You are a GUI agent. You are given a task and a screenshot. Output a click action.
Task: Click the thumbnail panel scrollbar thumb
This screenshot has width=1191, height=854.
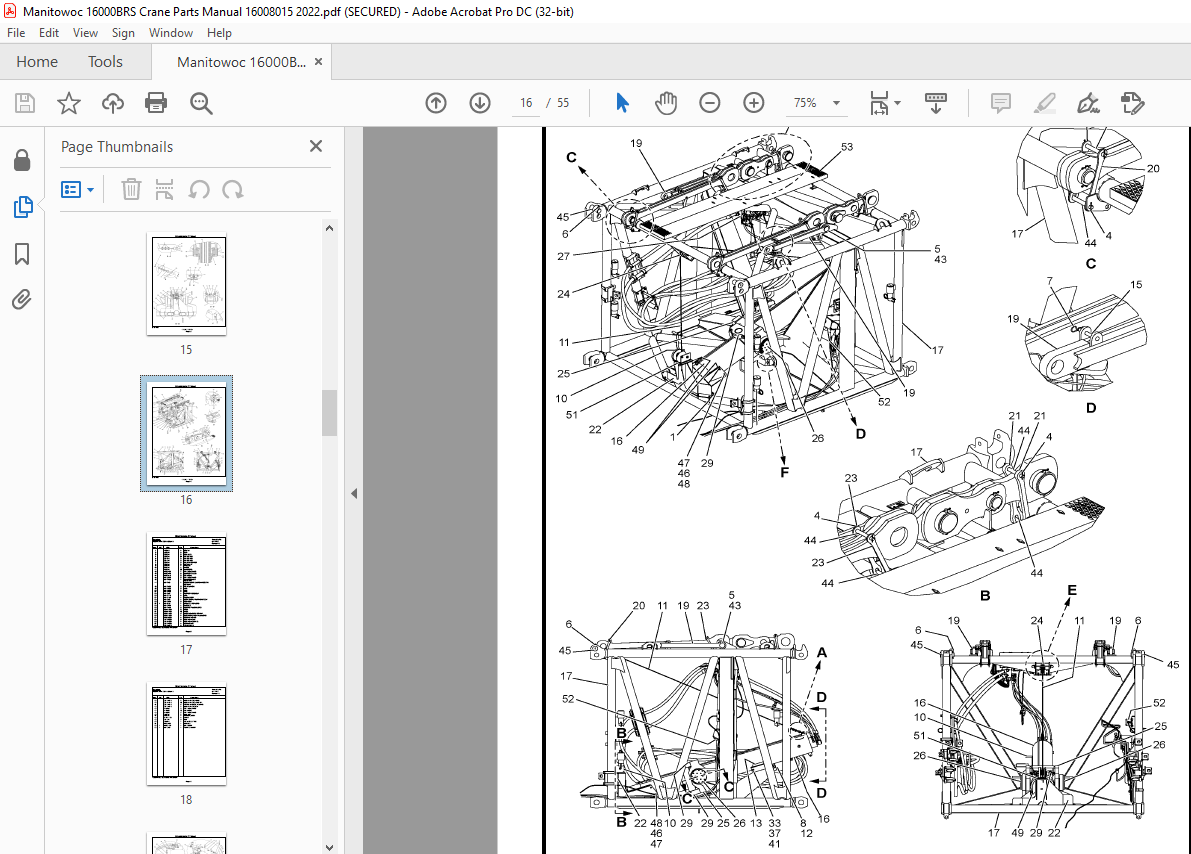tap(330, 413)
